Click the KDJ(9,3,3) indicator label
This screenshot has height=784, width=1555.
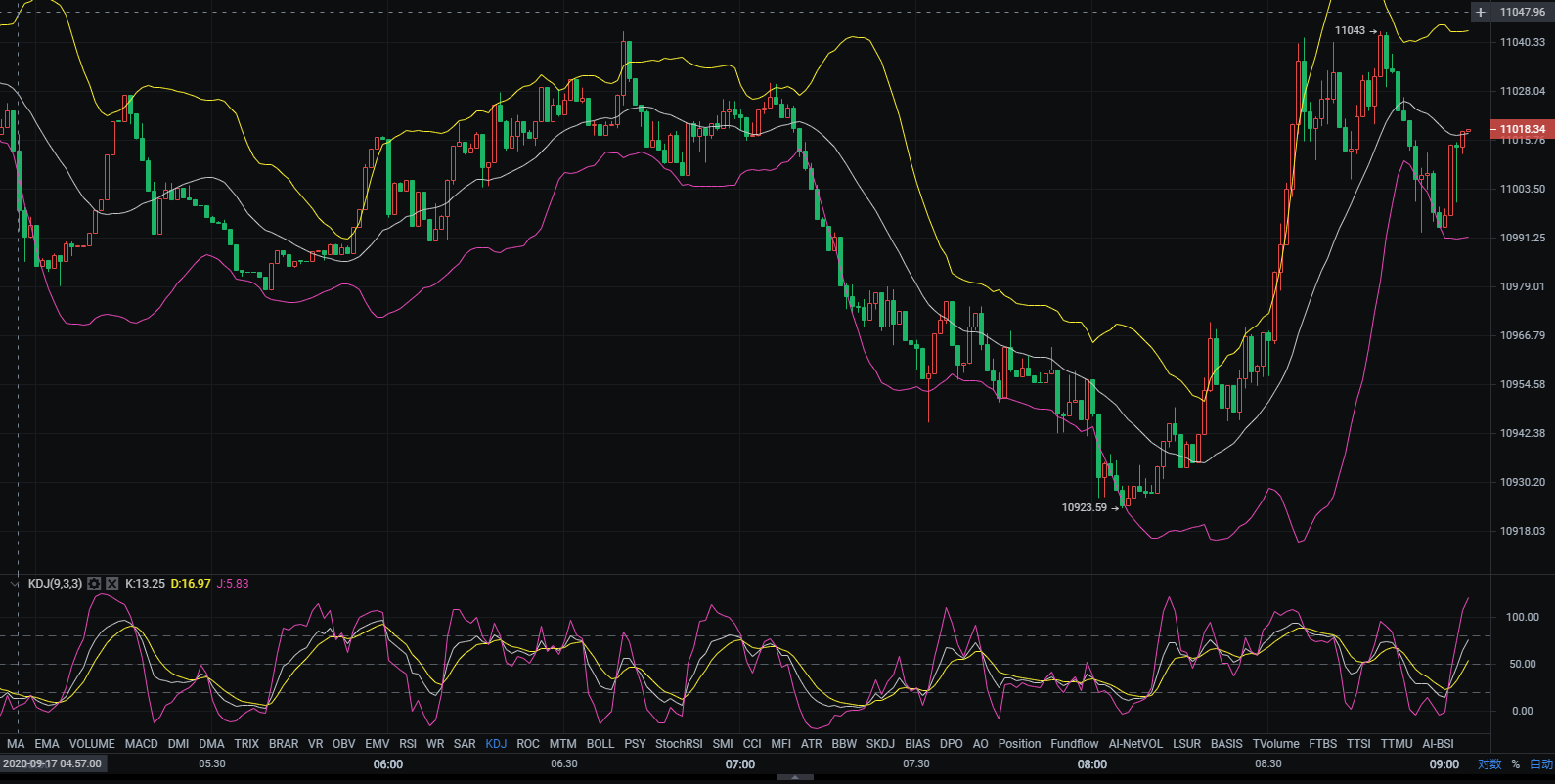coord(55,584)
